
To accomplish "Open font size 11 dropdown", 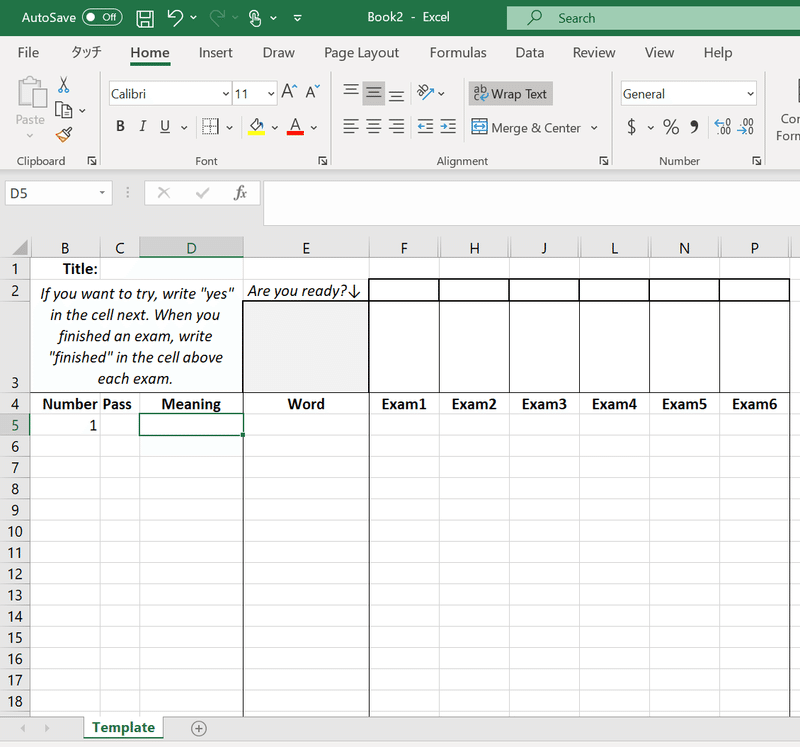I will pos(271,94).
